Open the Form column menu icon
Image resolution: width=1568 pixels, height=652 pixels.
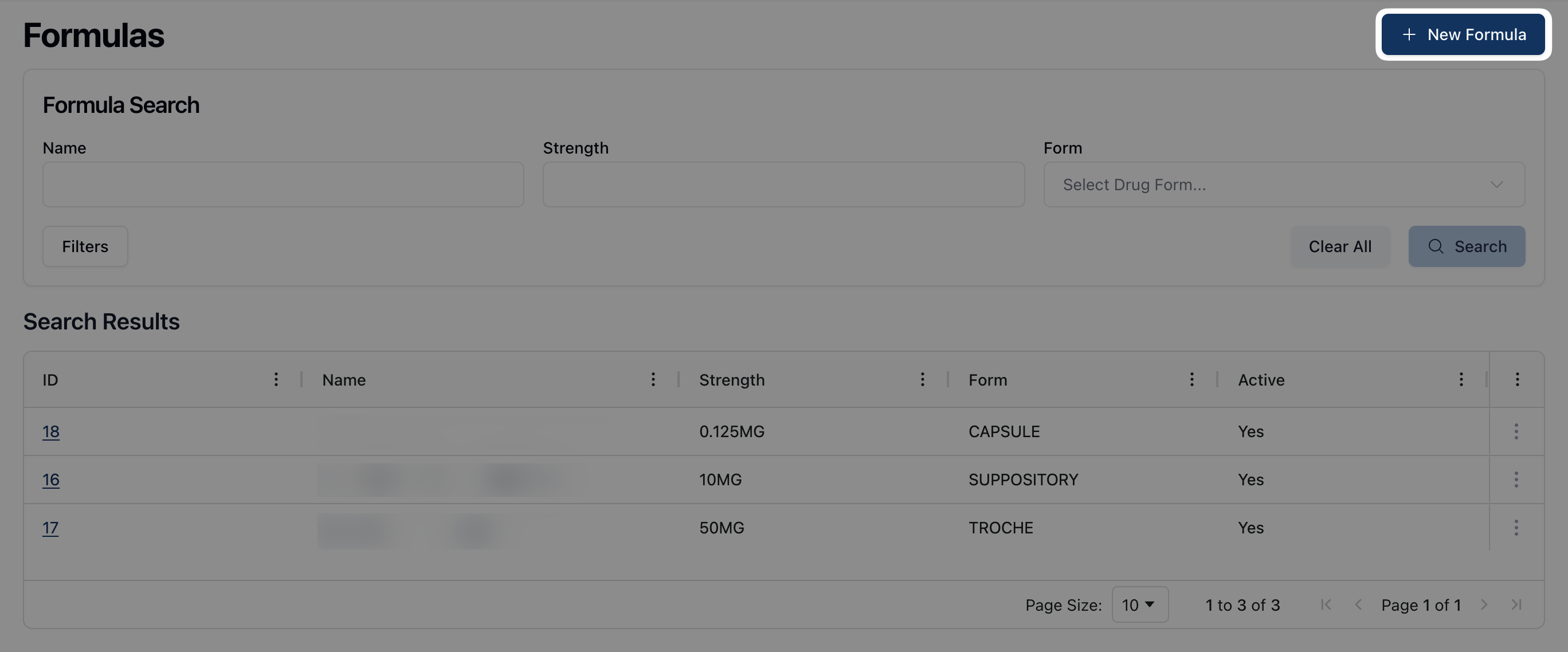click(x=1191, y=379)
